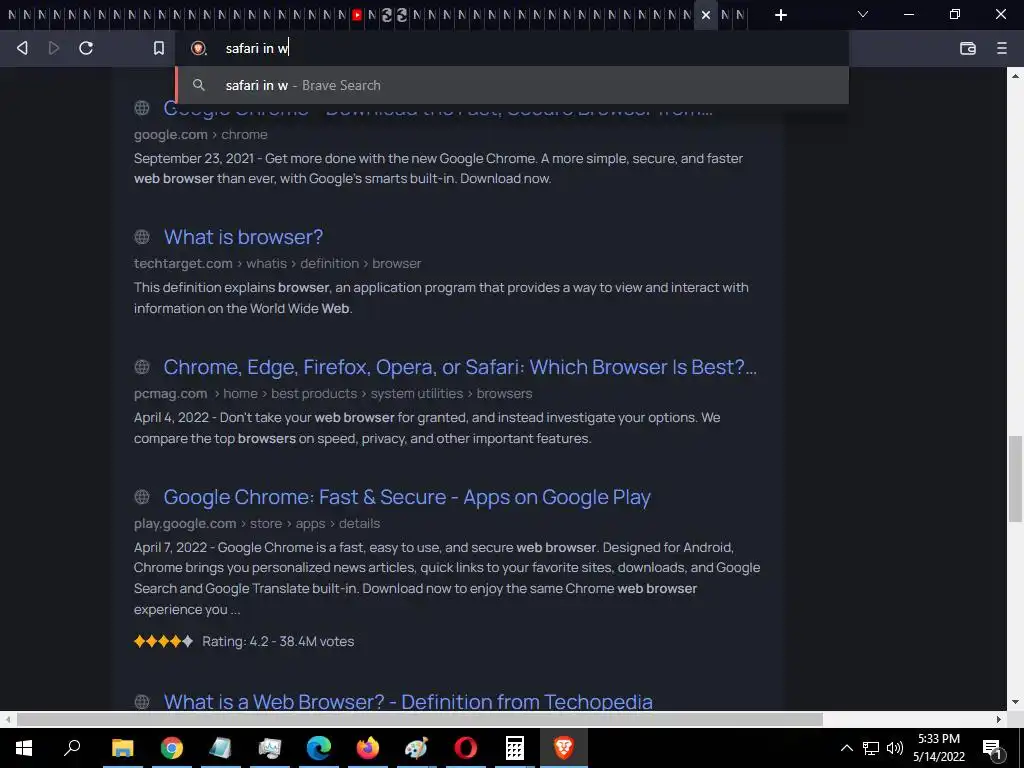
Task: Click globe favicon beside PCMag result
Action: coord(142,366)
